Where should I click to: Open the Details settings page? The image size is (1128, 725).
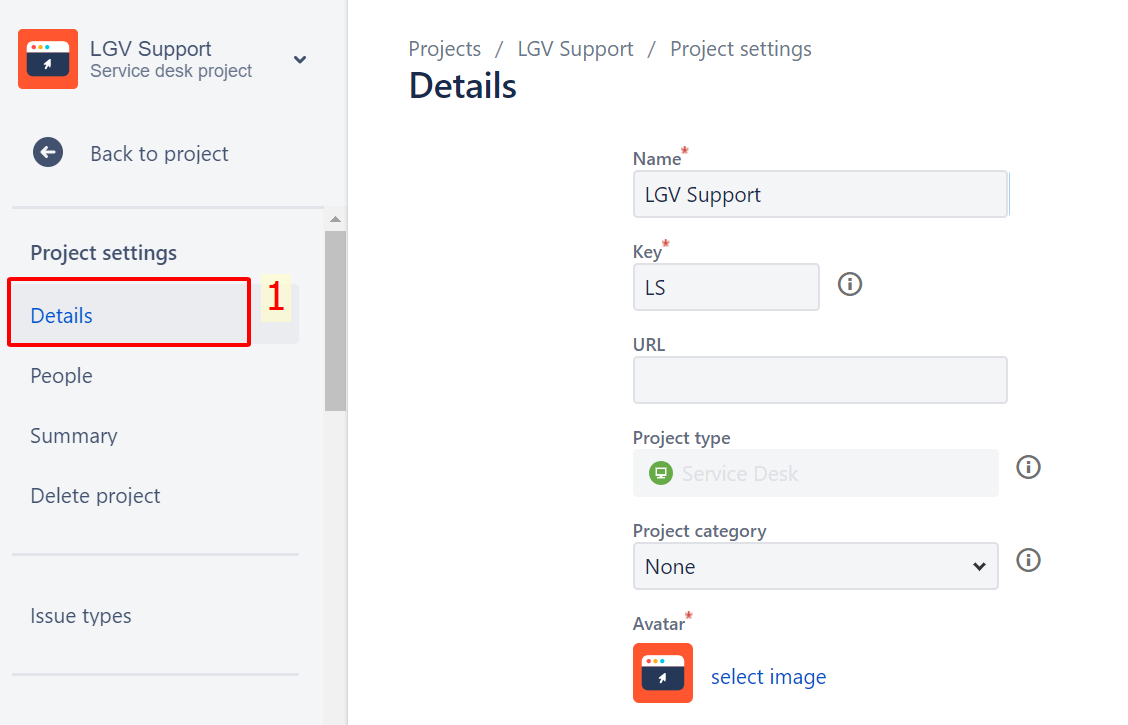click(62, 316)
